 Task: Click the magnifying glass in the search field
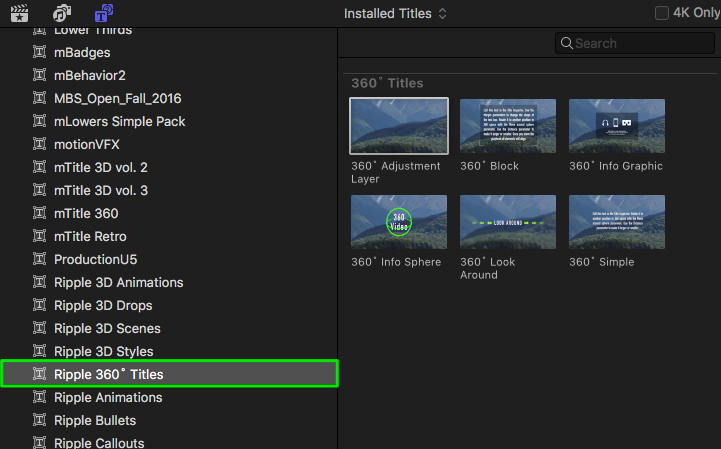pyautogui.click(x=566, y=43)
